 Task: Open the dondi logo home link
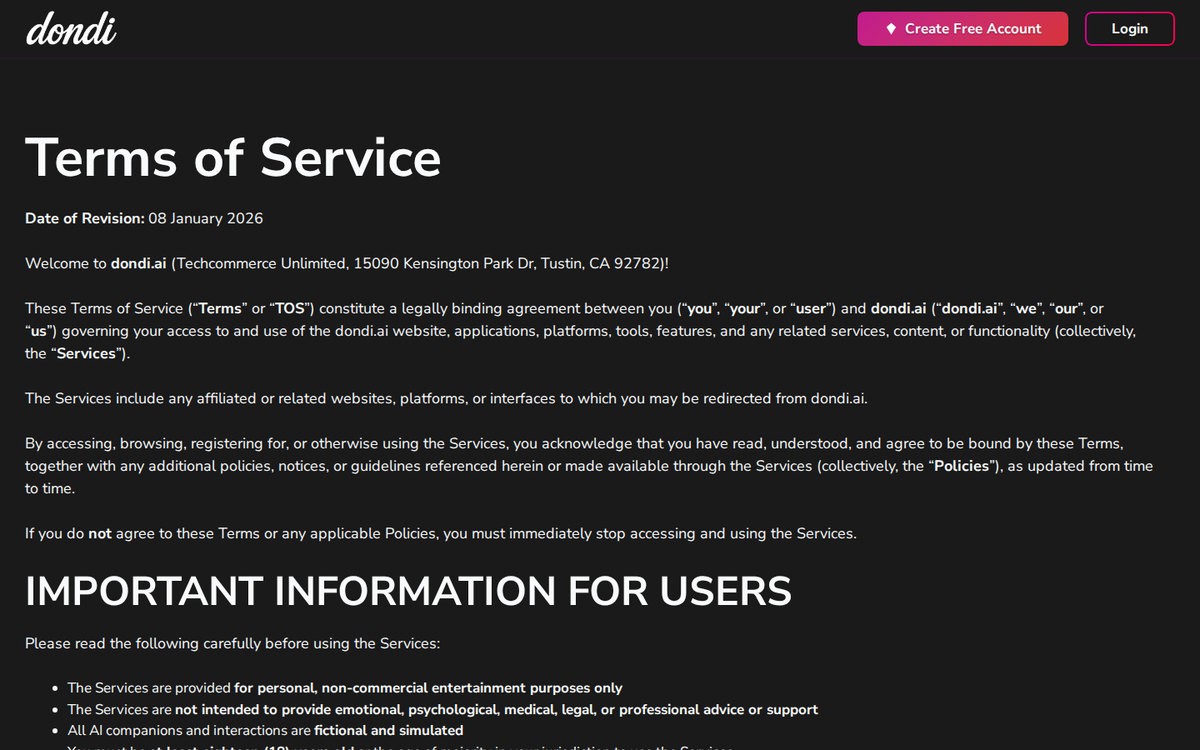71,28
